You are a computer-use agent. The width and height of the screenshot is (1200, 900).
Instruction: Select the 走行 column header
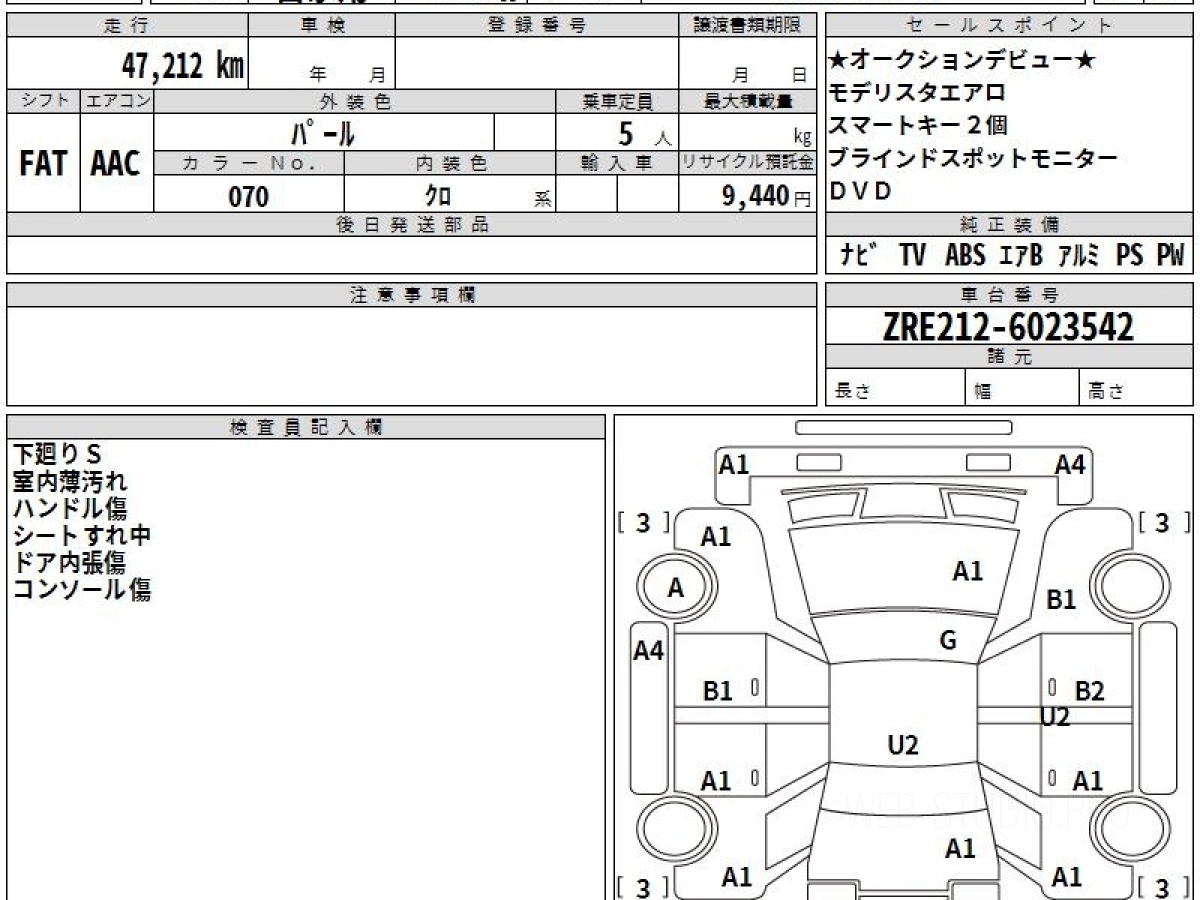tap(126, 26)
